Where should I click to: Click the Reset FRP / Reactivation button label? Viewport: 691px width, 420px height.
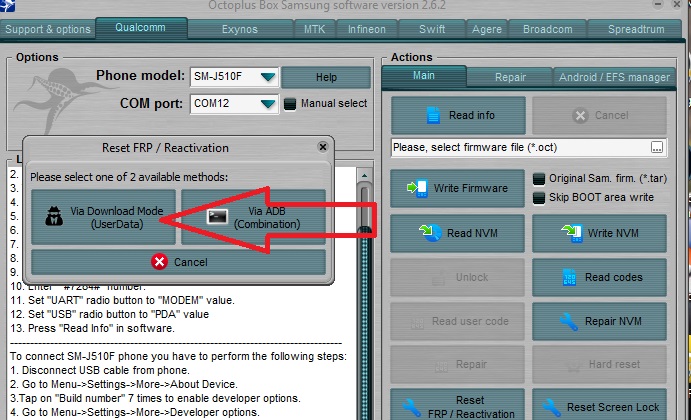click(471, 407)
